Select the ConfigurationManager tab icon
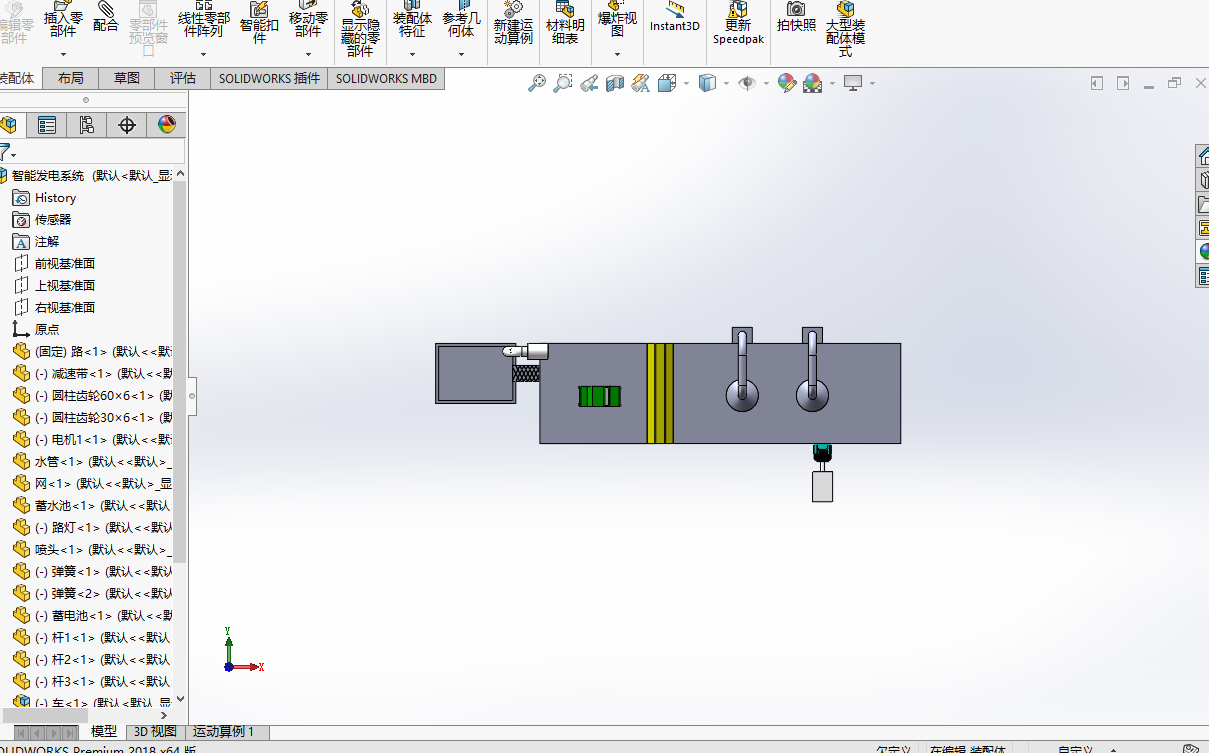 click(x=86, y=125)
